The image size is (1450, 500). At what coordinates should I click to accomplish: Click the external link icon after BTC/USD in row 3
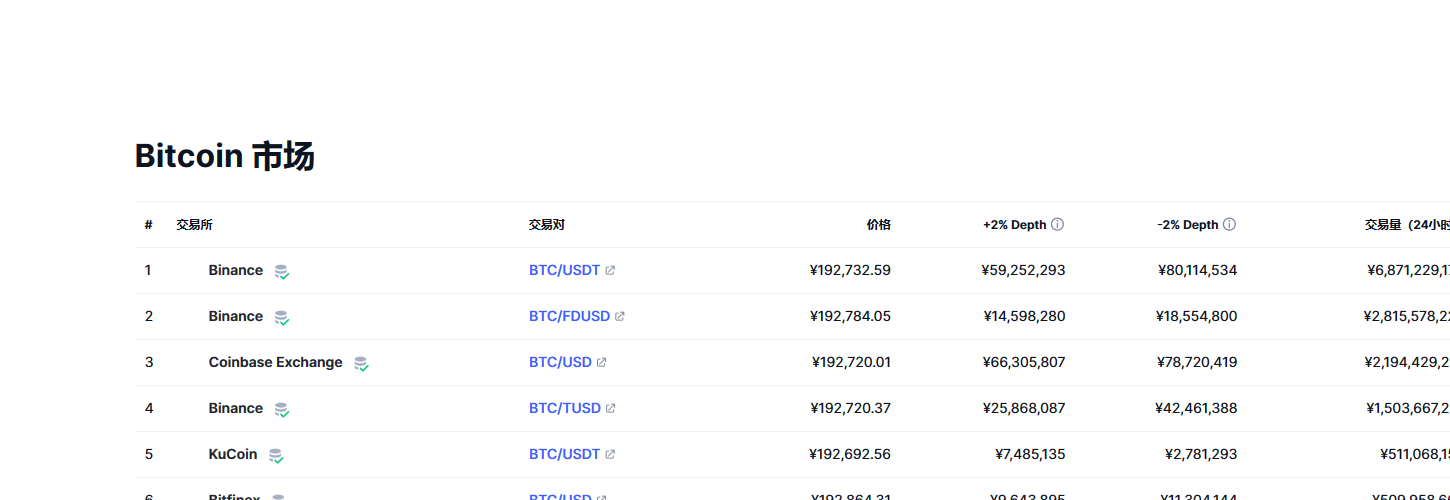click(601, 363)
